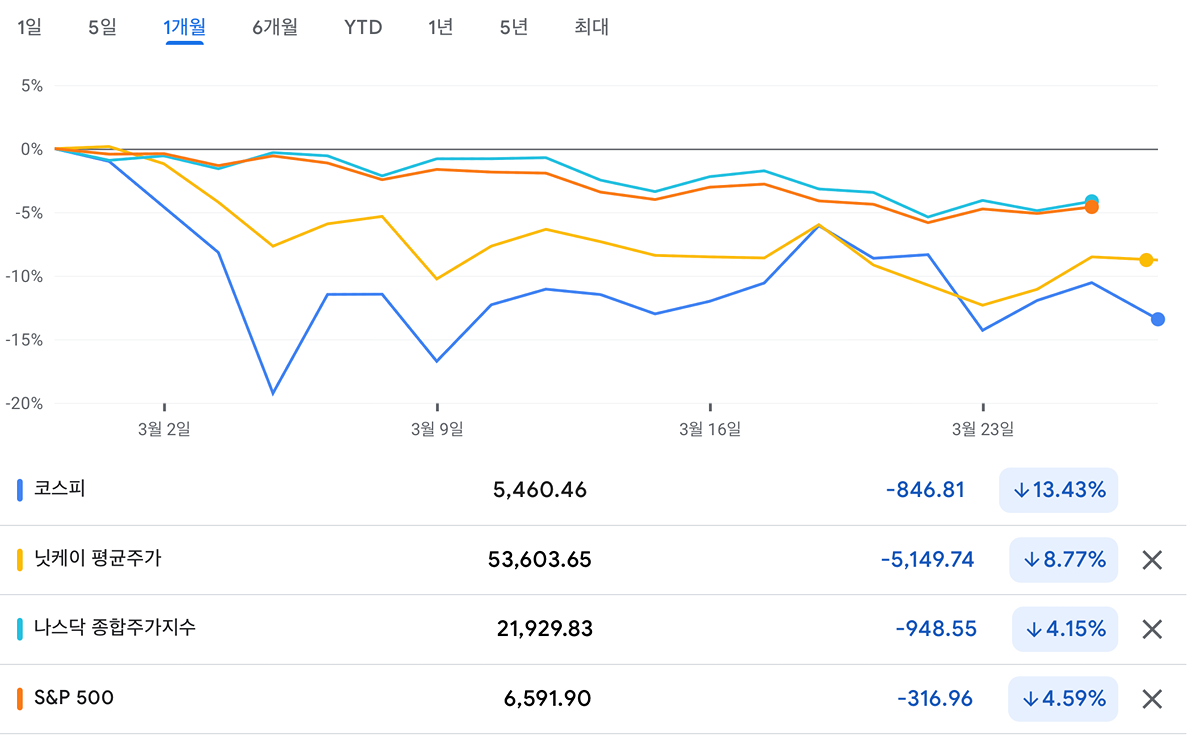Remove 닛케이 평균주가 from comparison

tap(1152, 560)
